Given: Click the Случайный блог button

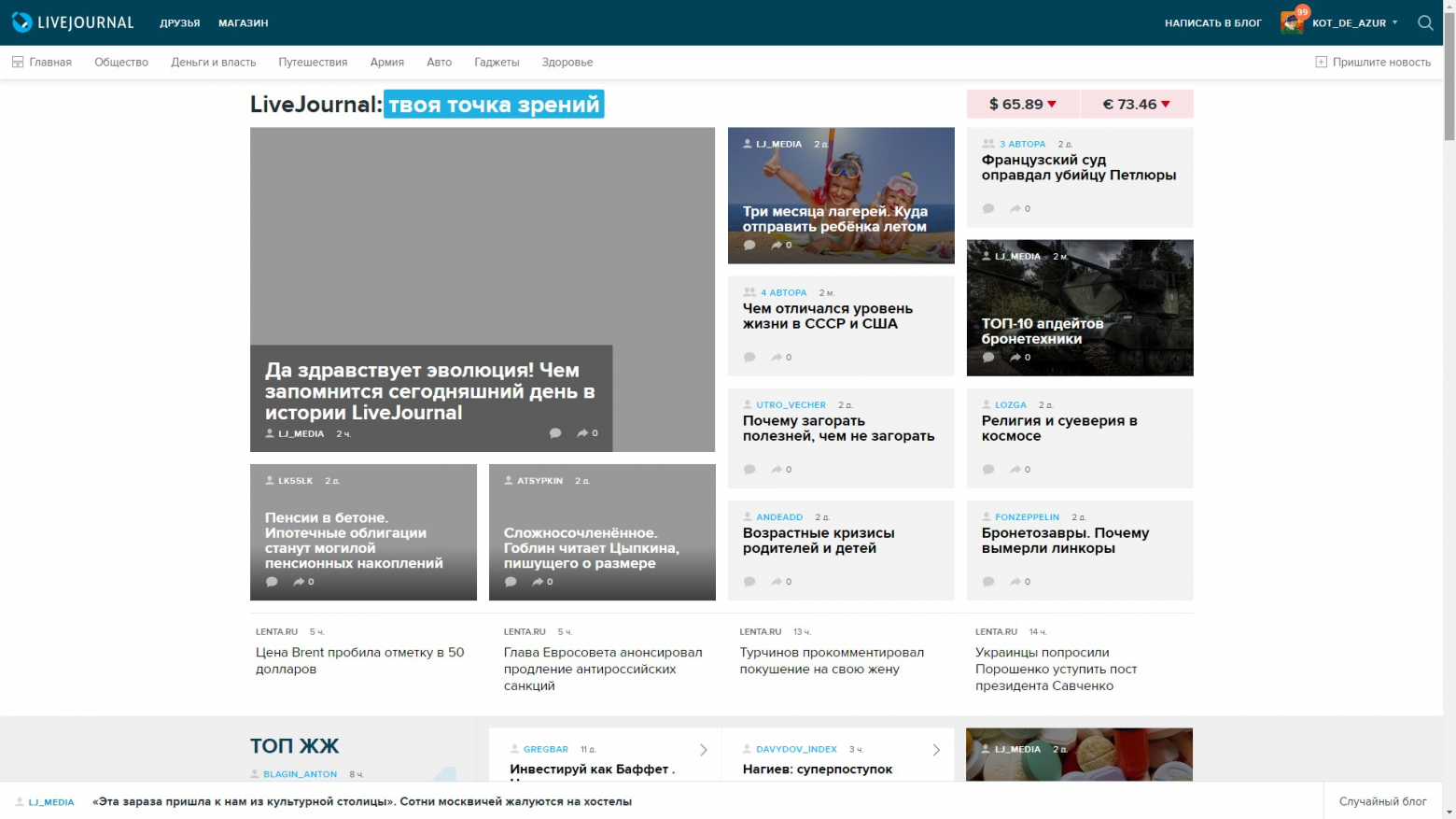Looking at the screenshot, I should [x=1383, y=801].
